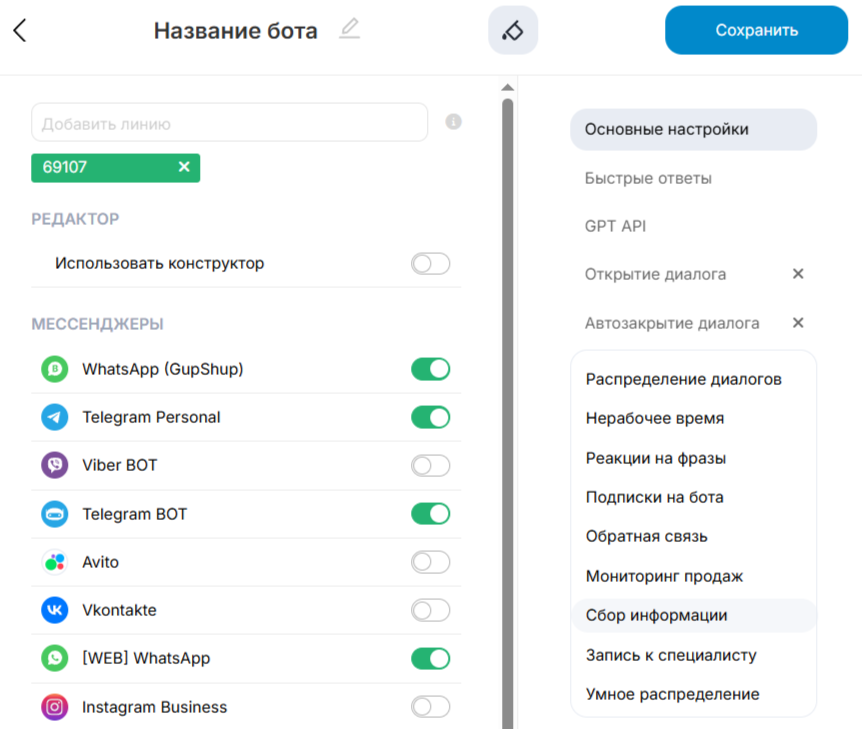This screenshot has height=729, width=862.
Task: Click the info icon beside line field
Action: coord(453,122)
